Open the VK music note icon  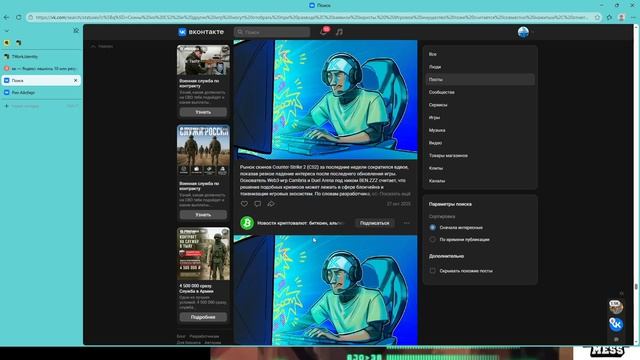pos(339,32)
